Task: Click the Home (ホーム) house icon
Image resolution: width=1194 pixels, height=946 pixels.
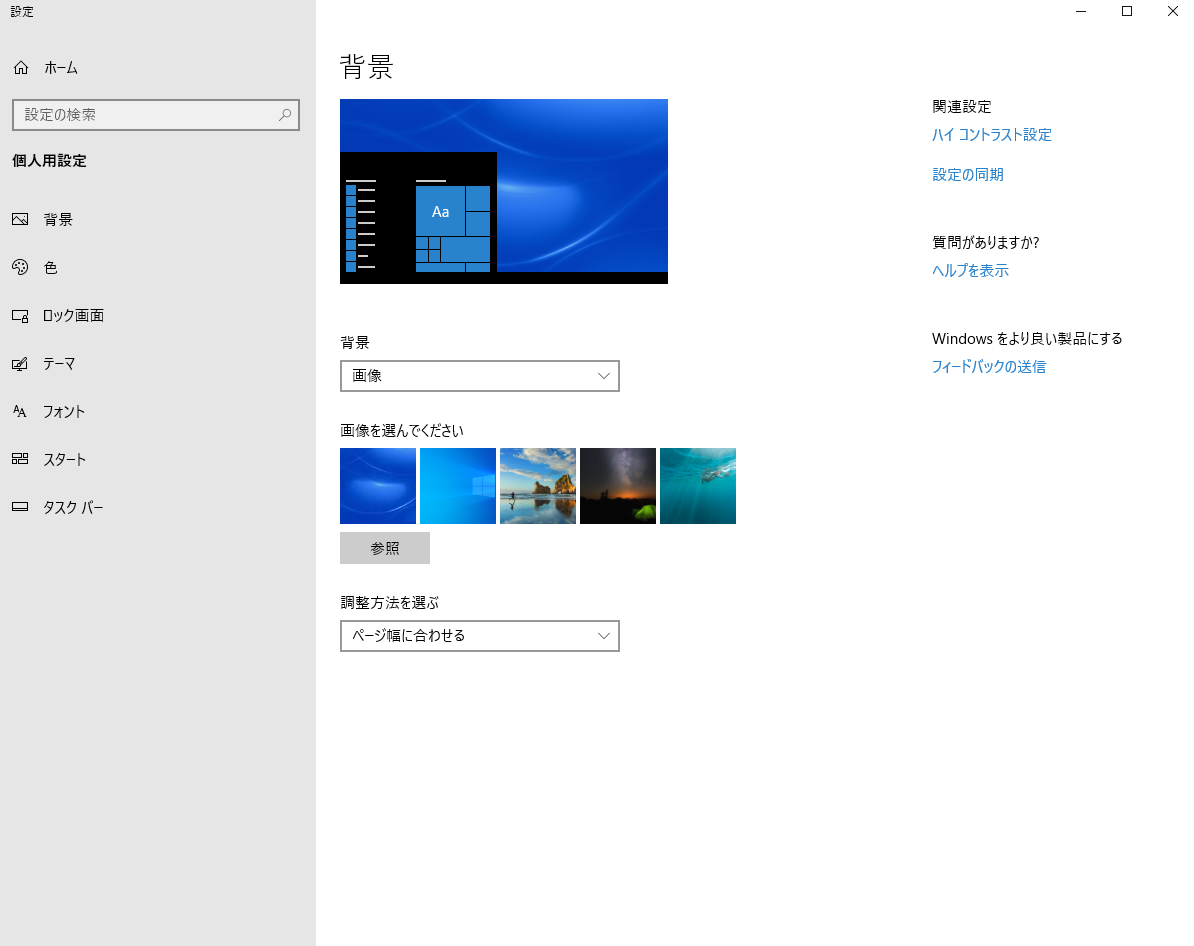Action: pos(20,68)
